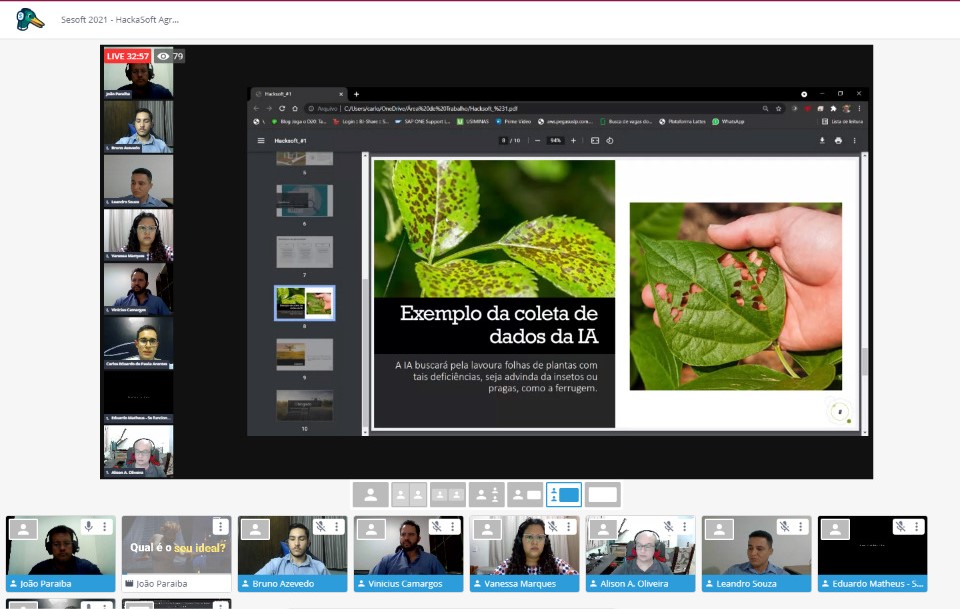The height and width of the screenshot is (609, 960).
Task: Click the LIVE 32:57 indicator badge
Action: (x=127, y=56)
